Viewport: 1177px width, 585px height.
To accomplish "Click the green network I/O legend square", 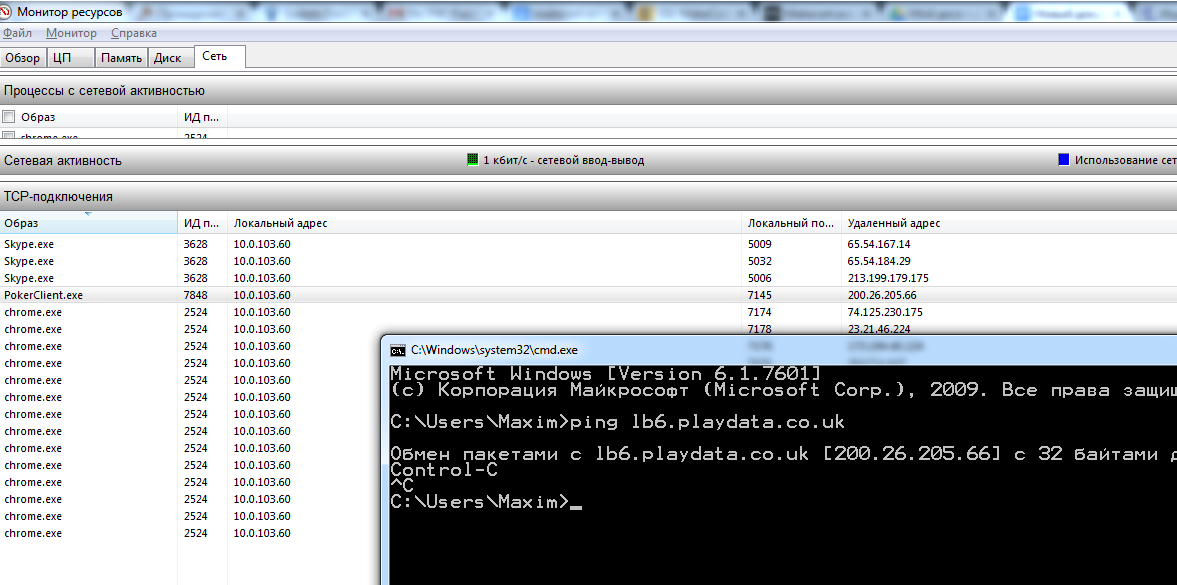I will pos(472,160).
